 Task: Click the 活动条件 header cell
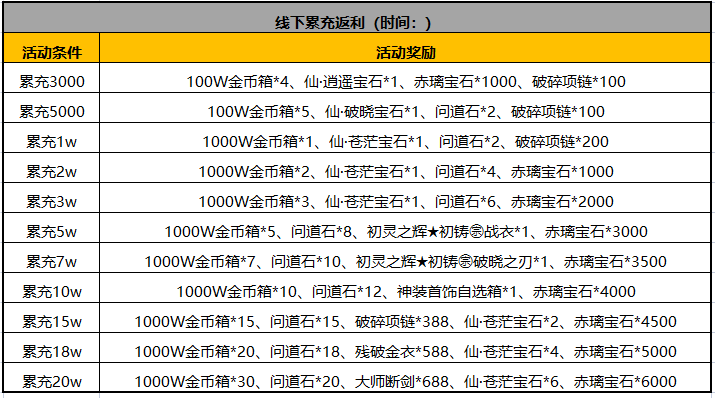pyautogui.click(x=52, y=48)
